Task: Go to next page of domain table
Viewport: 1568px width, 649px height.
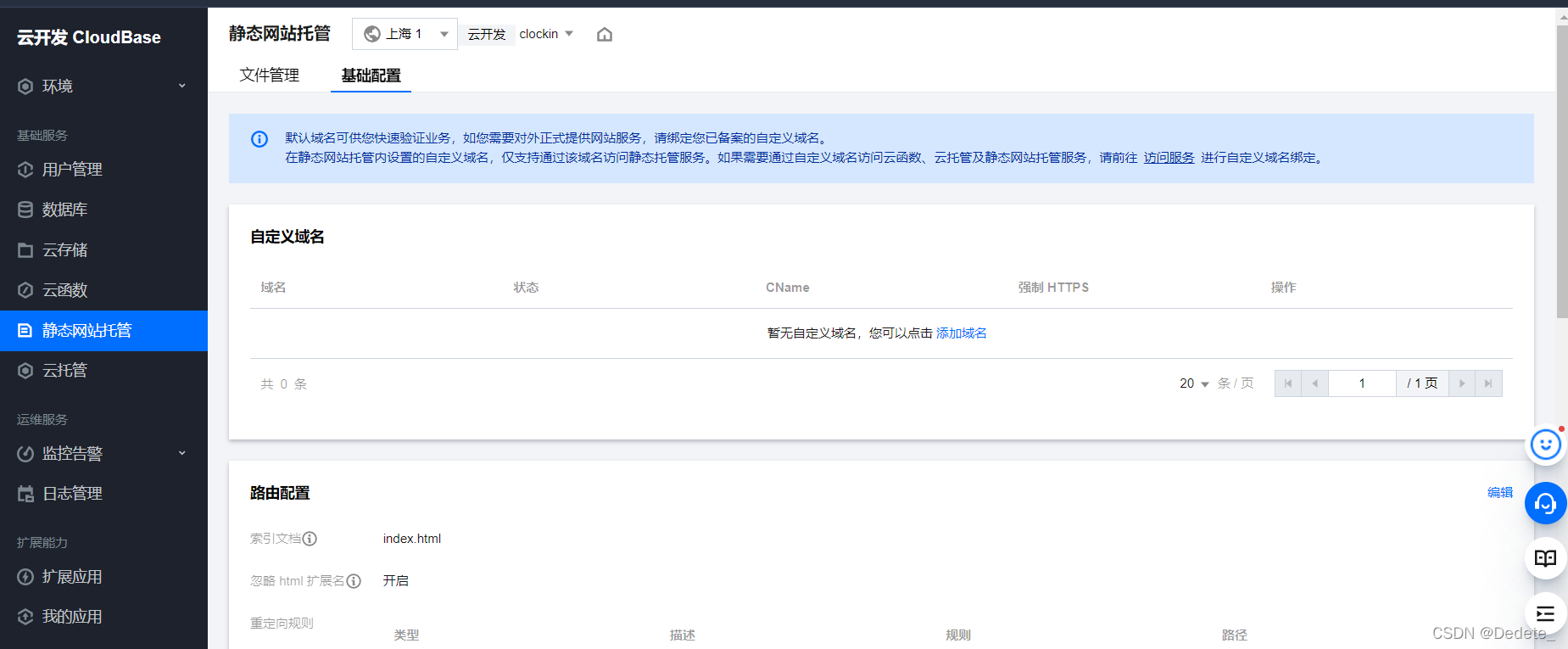Action: pyautogui.click(x=1462, y=383)
